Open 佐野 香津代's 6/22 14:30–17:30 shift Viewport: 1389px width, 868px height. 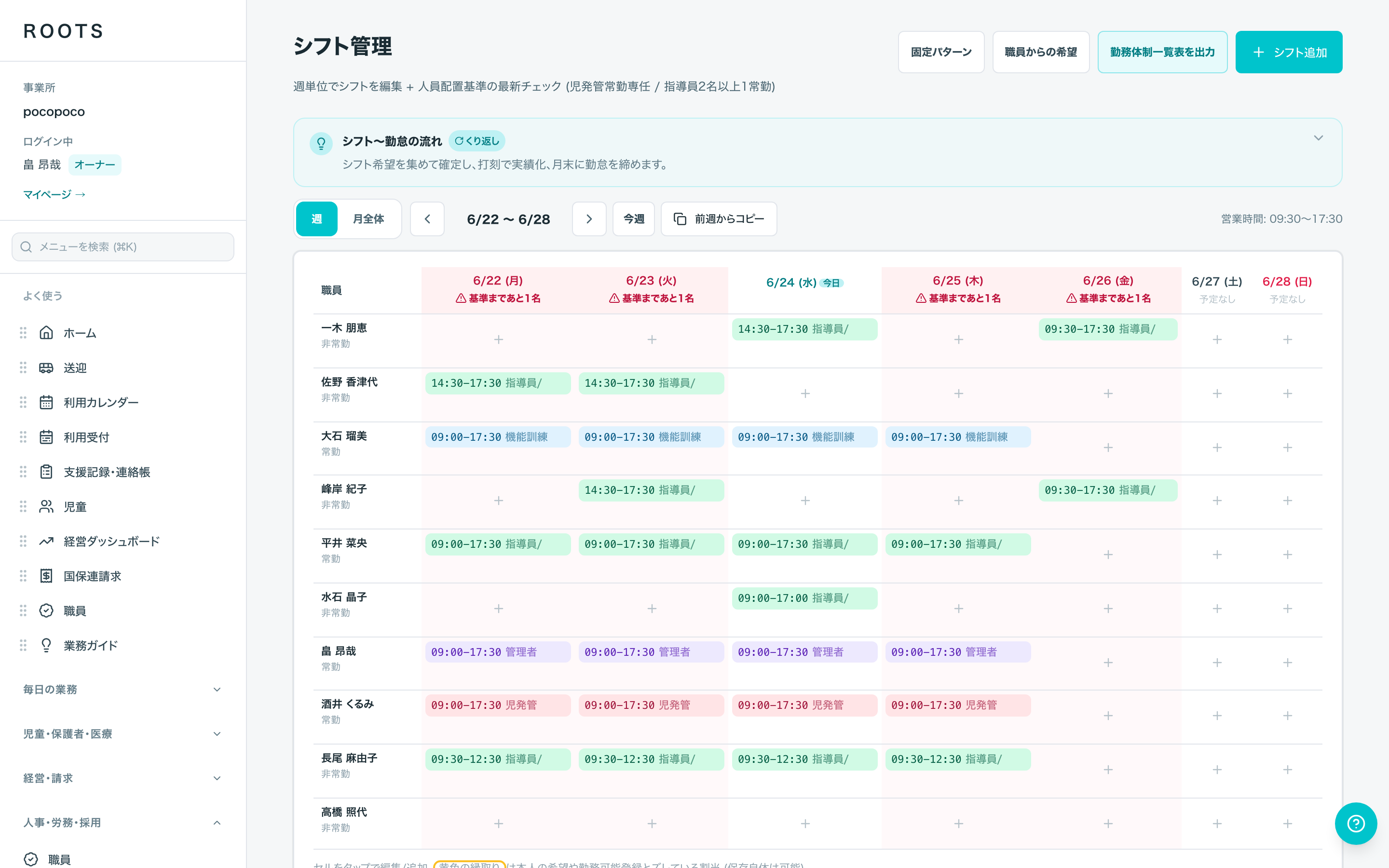pyautogui.click(x=498, y=383)
